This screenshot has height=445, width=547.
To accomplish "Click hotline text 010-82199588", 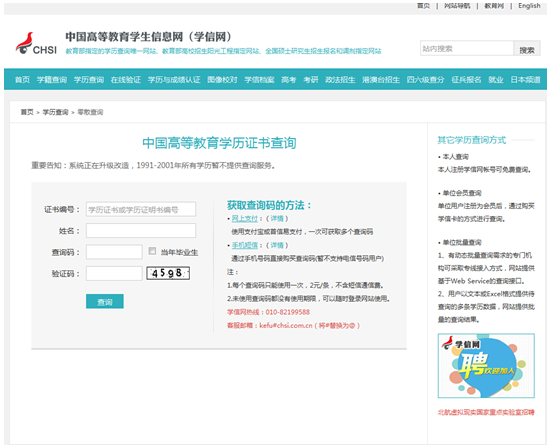I will coord(288,312).
